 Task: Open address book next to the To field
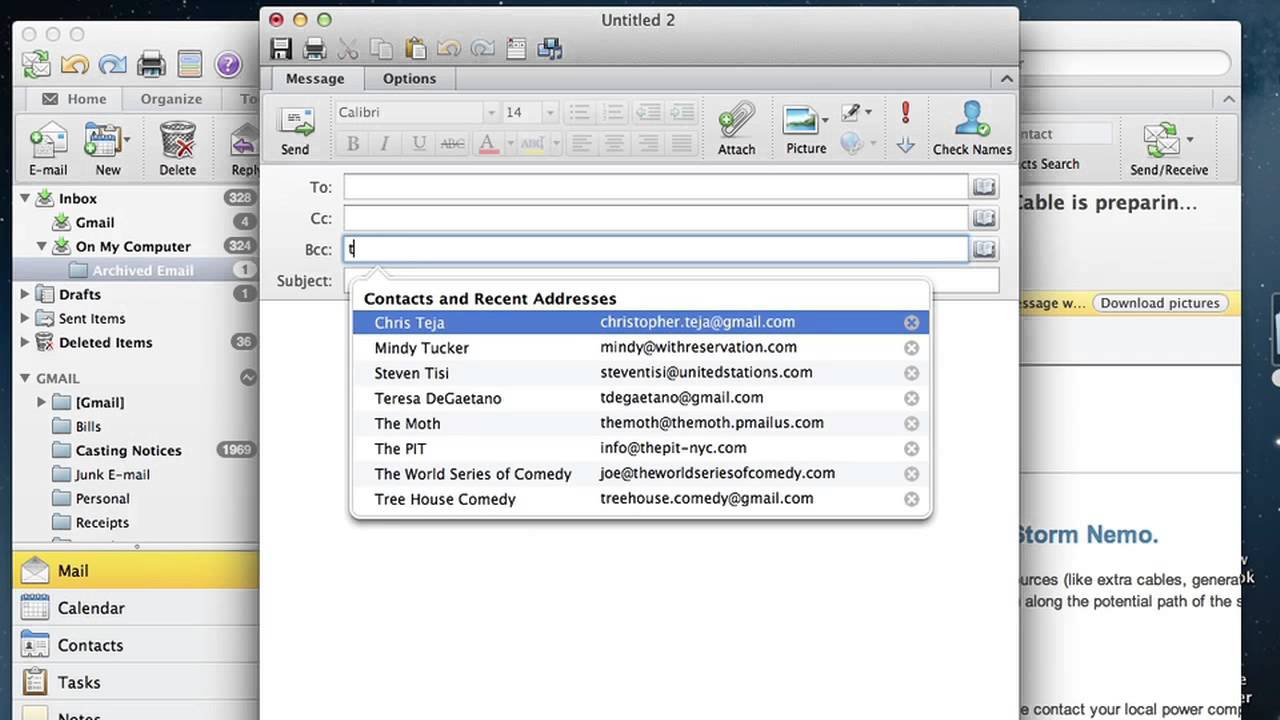point(984,187)
